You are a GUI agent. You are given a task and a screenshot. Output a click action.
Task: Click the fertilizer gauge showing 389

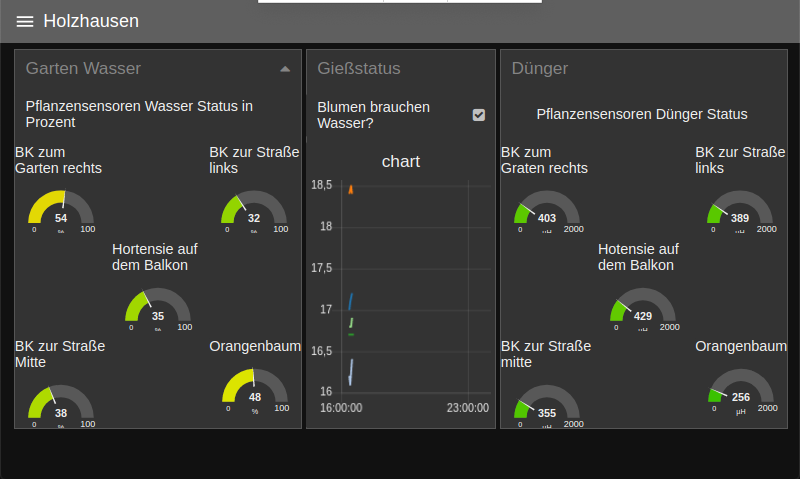point(740,211)
